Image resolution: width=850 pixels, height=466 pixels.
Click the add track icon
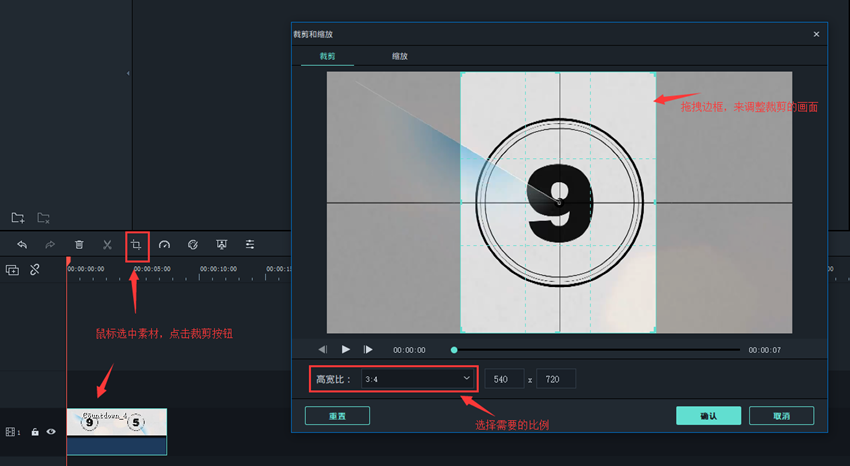tap(12, 270)
